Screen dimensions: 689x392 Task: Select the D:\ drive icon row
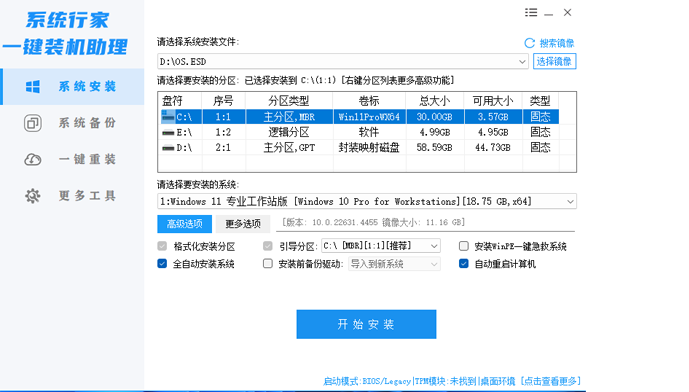[x=168, y=148]
